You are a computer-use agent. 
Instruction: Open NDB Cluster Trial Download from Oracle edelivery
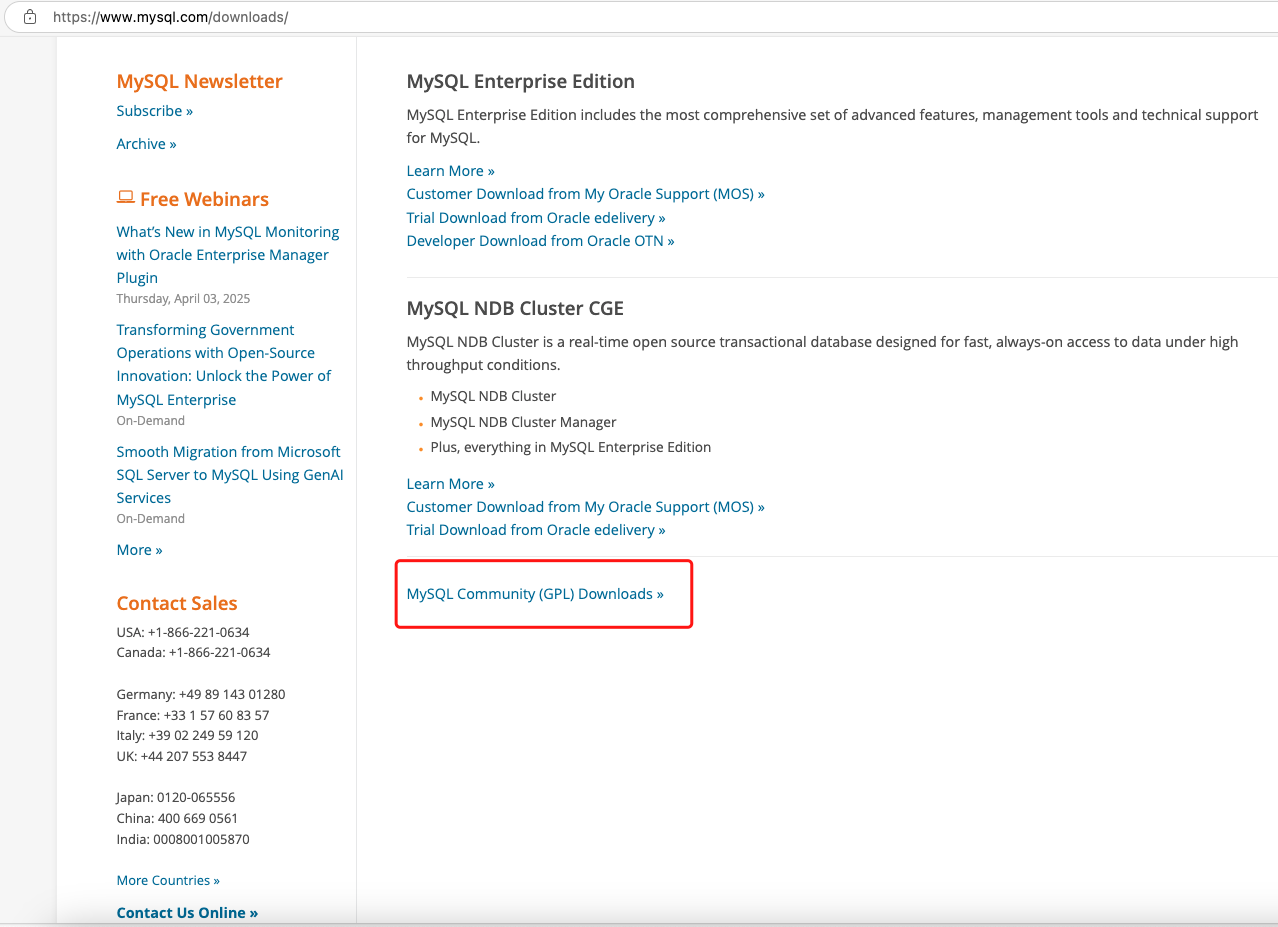coord(536,530)
